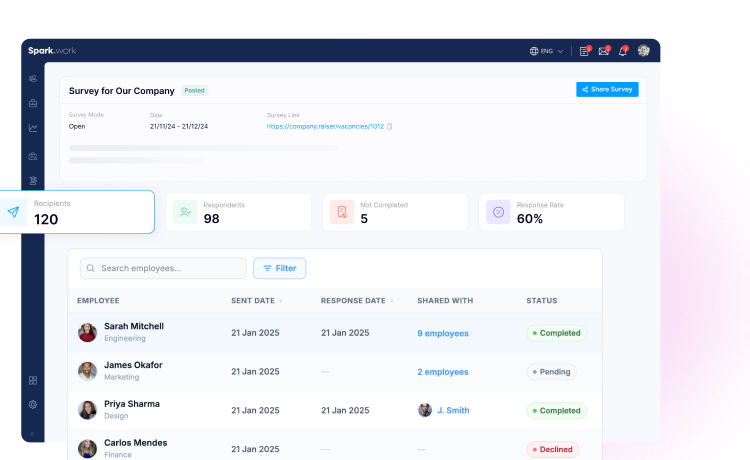The image size is (750, 460).
Task: Click the Posted status badge
Action: pos(195,90)
